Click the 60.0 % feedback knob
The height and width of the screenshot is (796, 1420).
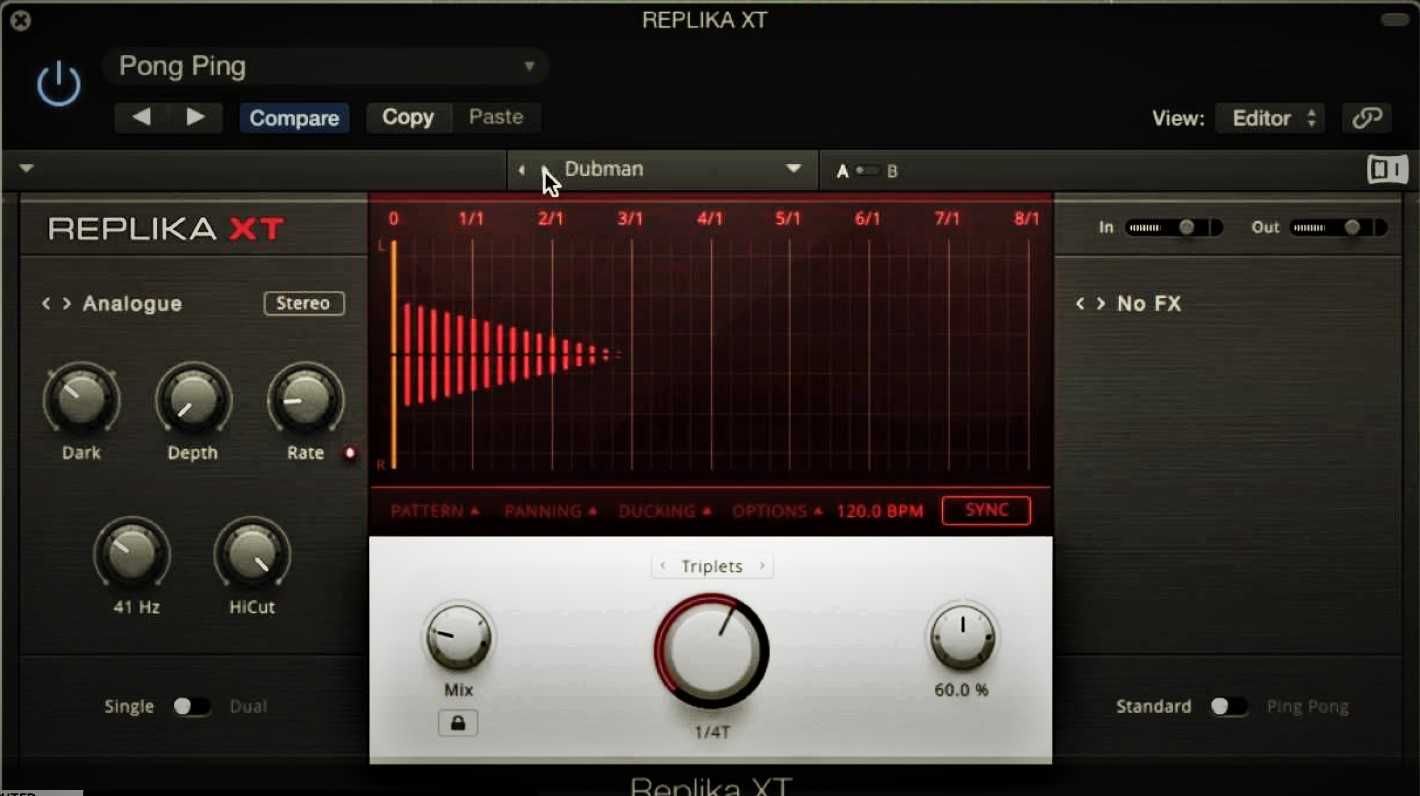click(x=962, y=637)
